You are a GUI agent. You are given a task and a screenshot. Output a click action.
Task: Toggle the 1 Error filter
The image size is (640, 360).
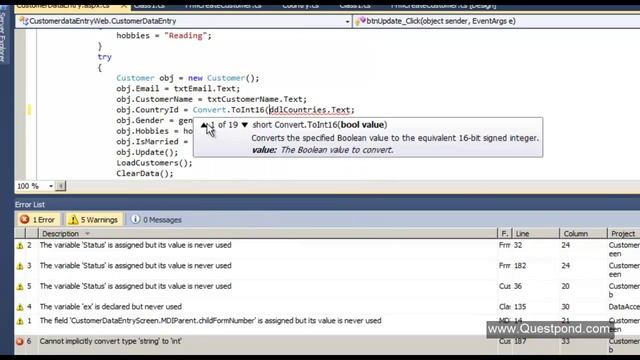[x=38, y=220]
